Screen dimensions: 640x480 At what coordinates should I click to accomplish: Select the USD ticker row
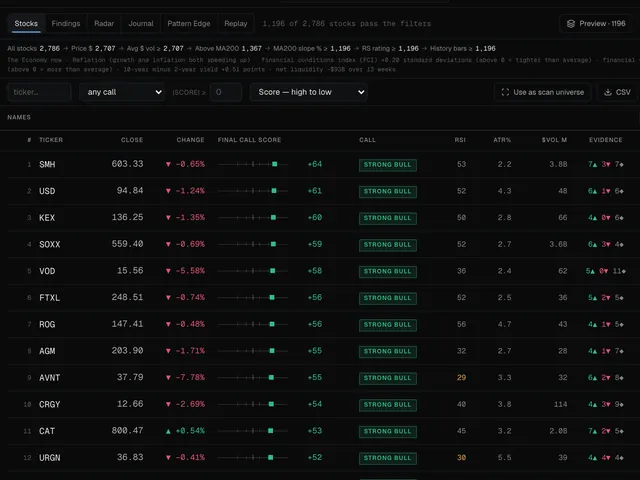pos(320,191)
